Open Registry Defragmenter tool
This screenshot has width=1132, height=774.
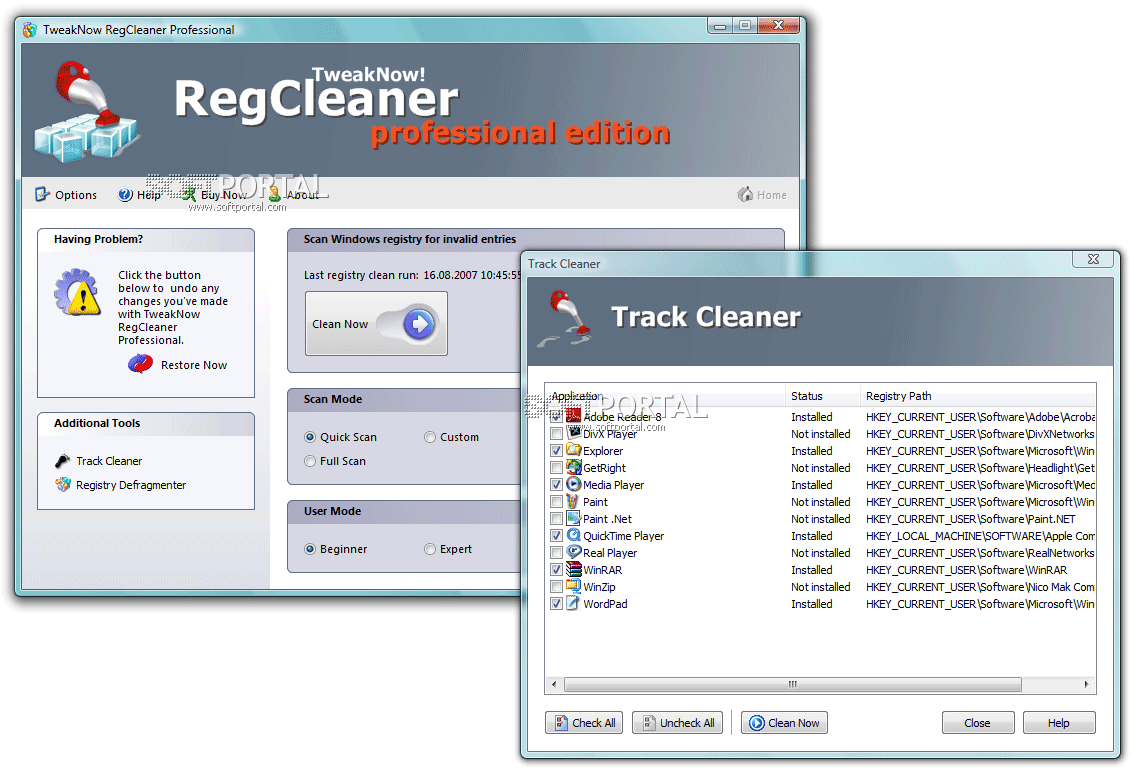click(131, 485)
